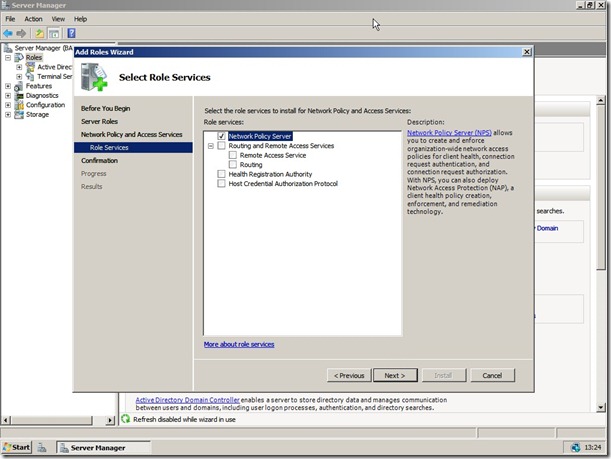Screen dimensions: 611x459
Task: Expand the Diagnostics tree node
Action: [x=8, y=95]
